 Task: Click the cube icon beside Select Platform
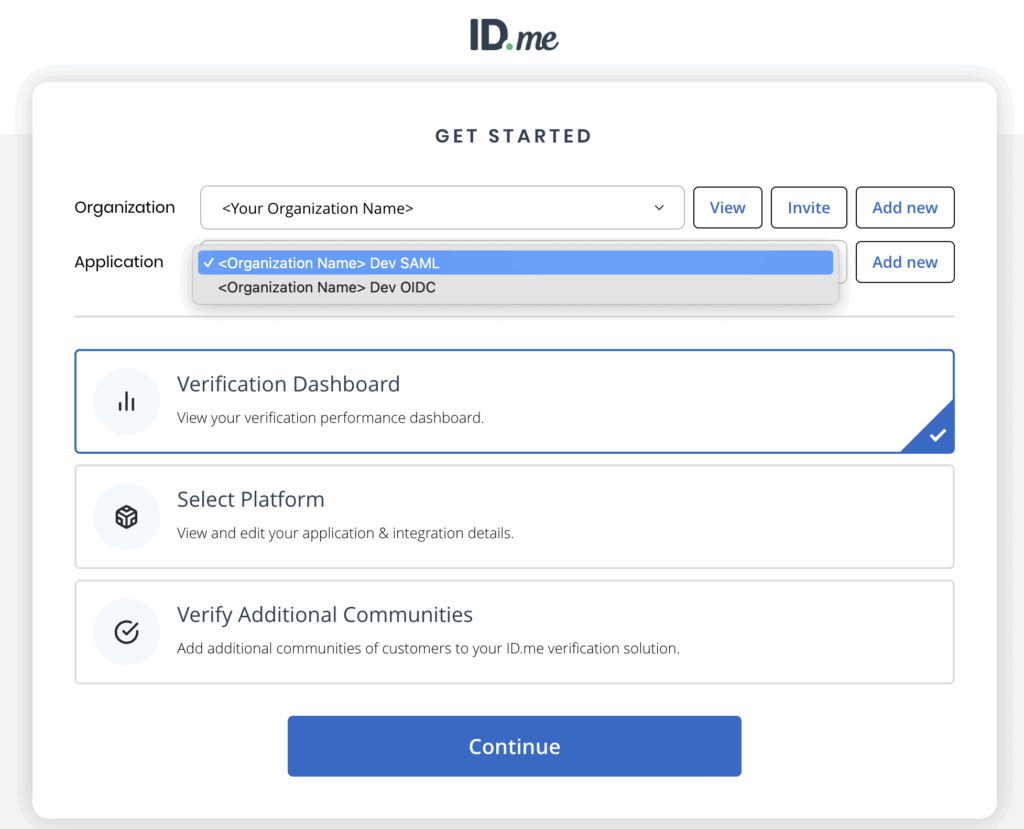click(127, 517)
